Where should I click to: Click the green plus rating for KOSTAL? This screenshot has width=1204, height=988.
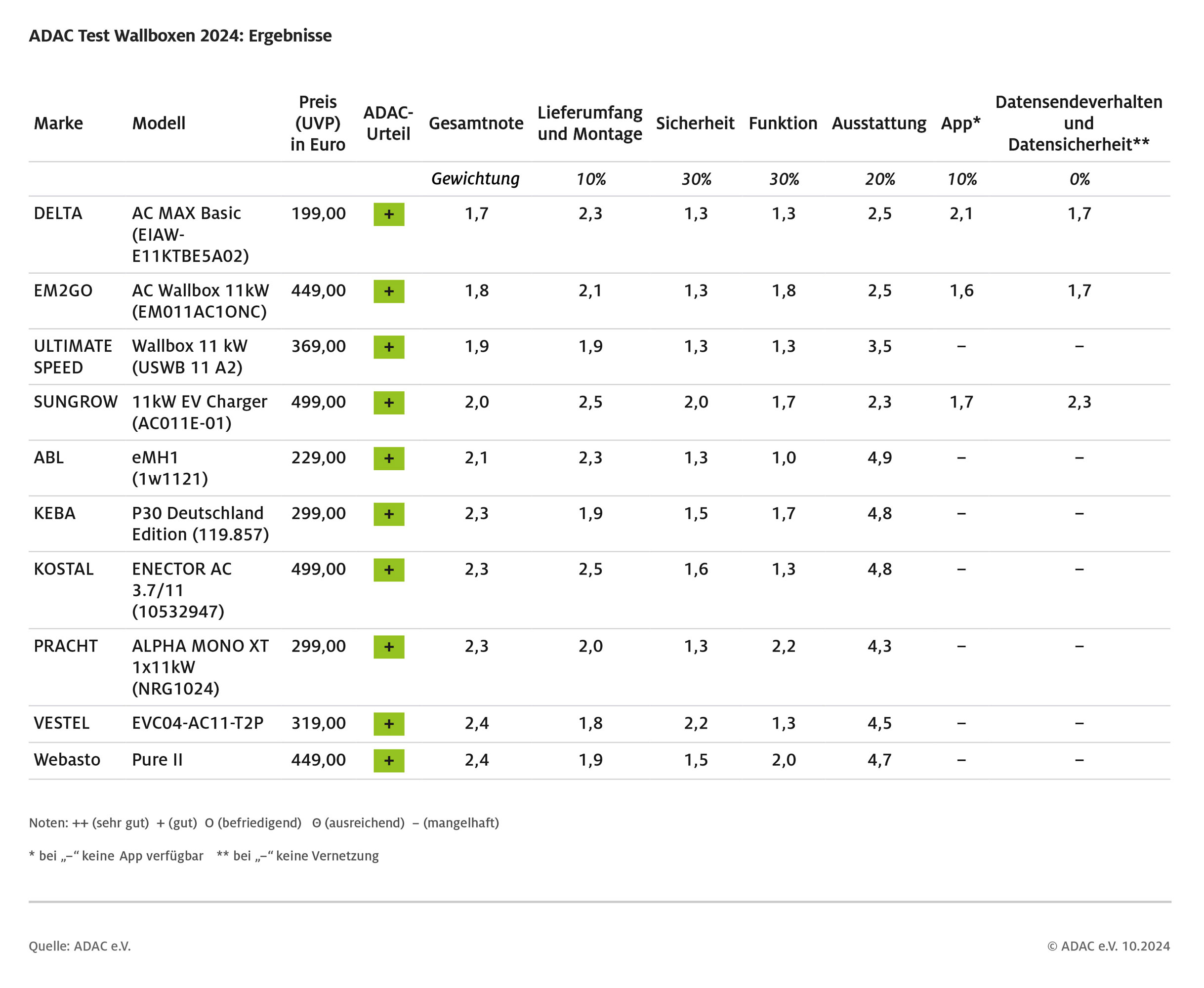pyautogui.click(x=389, y=570)
